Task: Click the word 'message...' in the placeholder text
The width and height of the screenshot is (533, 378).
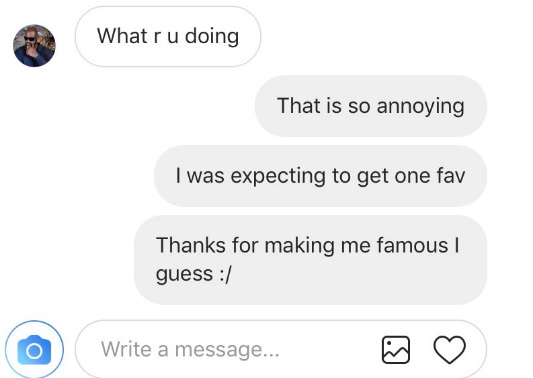Action: (x=227, y=350)
